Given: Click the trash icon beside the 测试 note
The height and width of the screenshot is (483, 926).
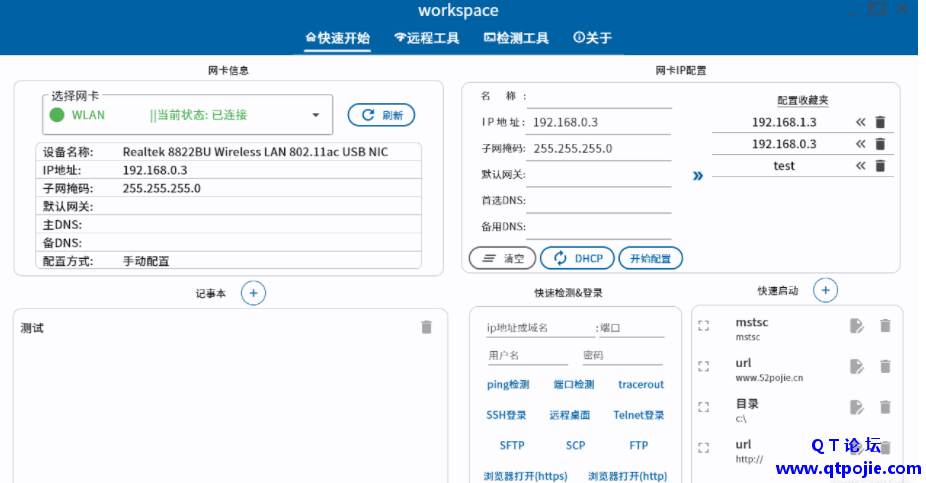Looking at the screenshot, I should click(x=427, y=327).
